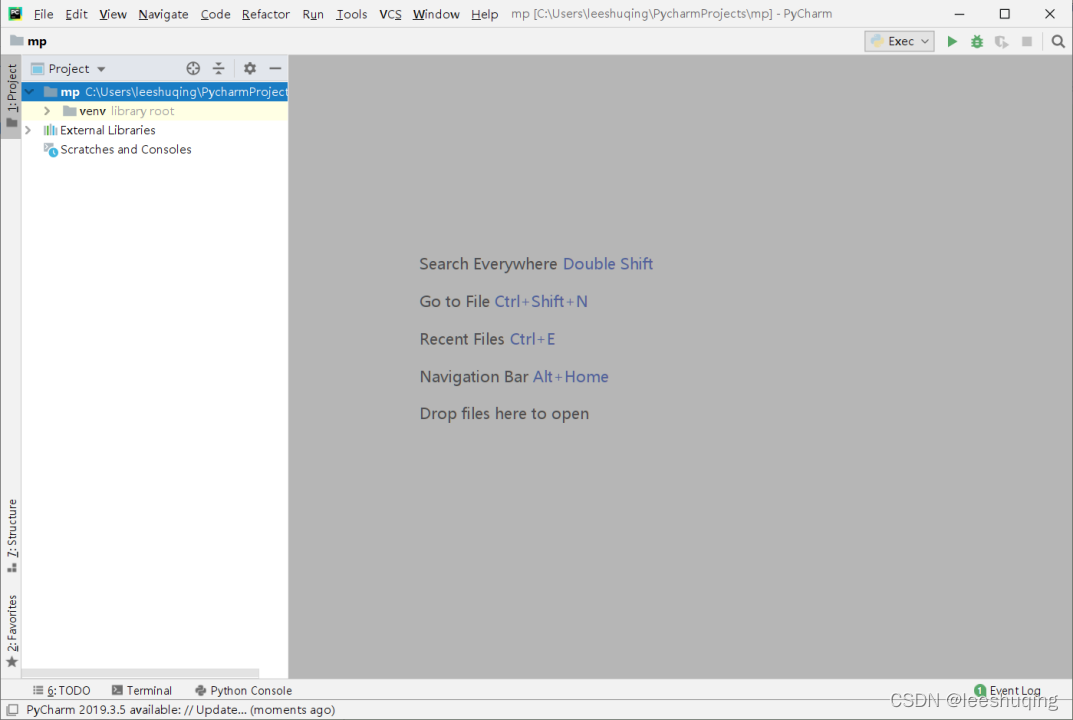1073x720 pixels.
Task: Close the PyCharm window
Action: coord(1050,14)
